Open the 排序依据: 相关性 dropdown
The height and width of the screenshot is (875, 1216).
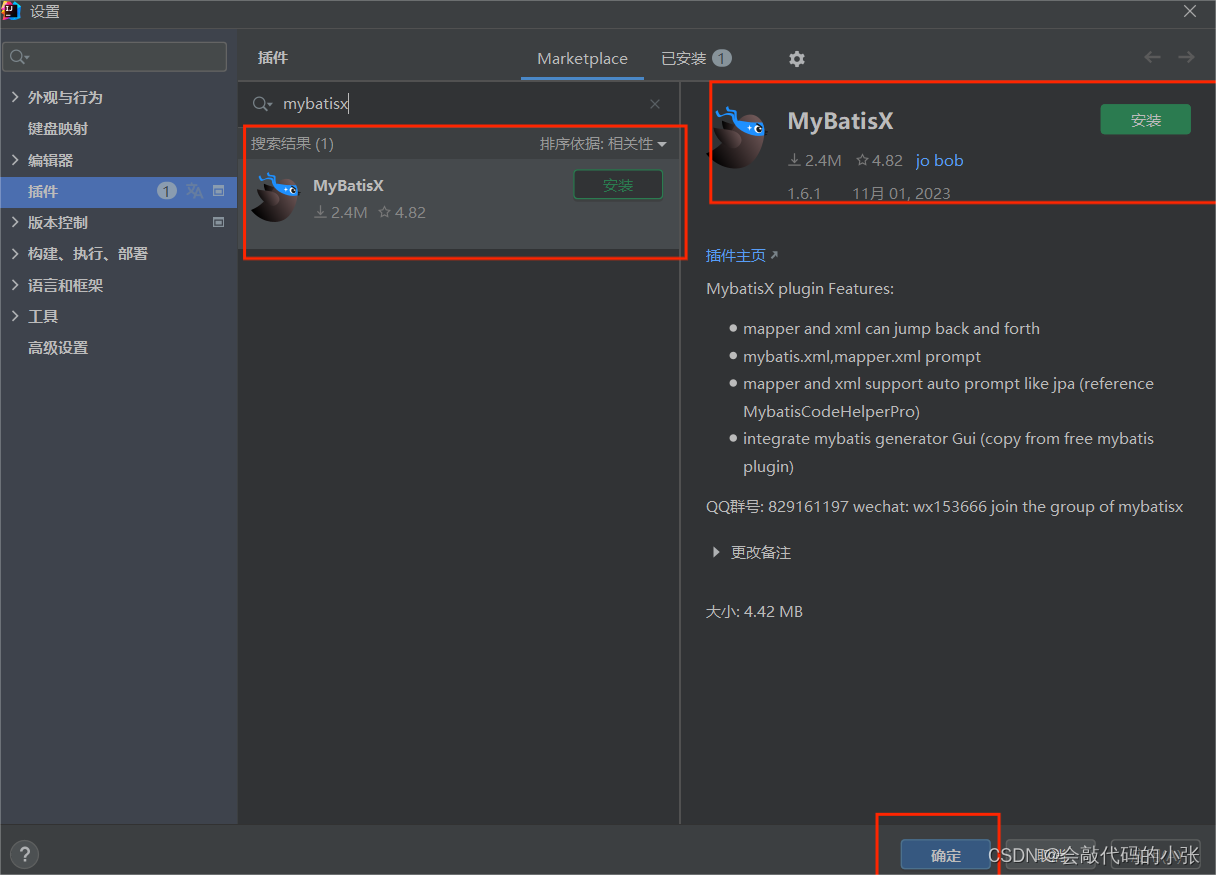point(603,144)
